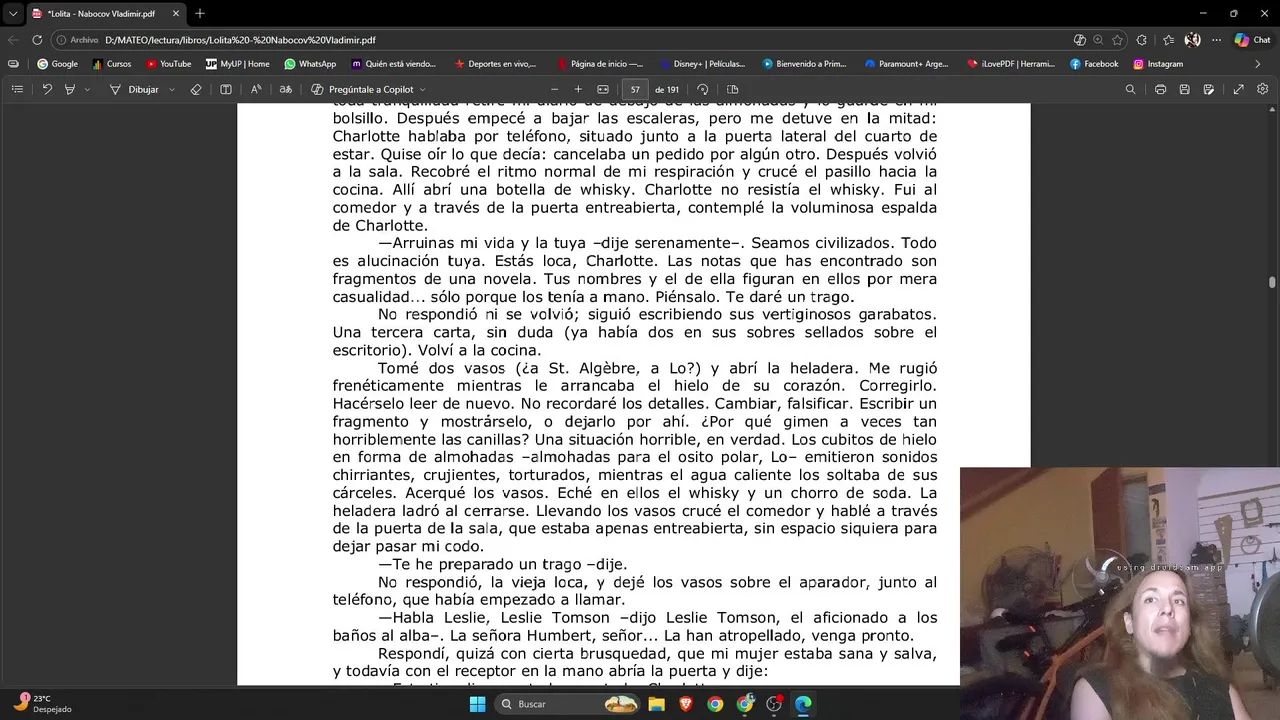
Task: Show more bookmarks overflow chevron
Action: tap(1258, 64)
